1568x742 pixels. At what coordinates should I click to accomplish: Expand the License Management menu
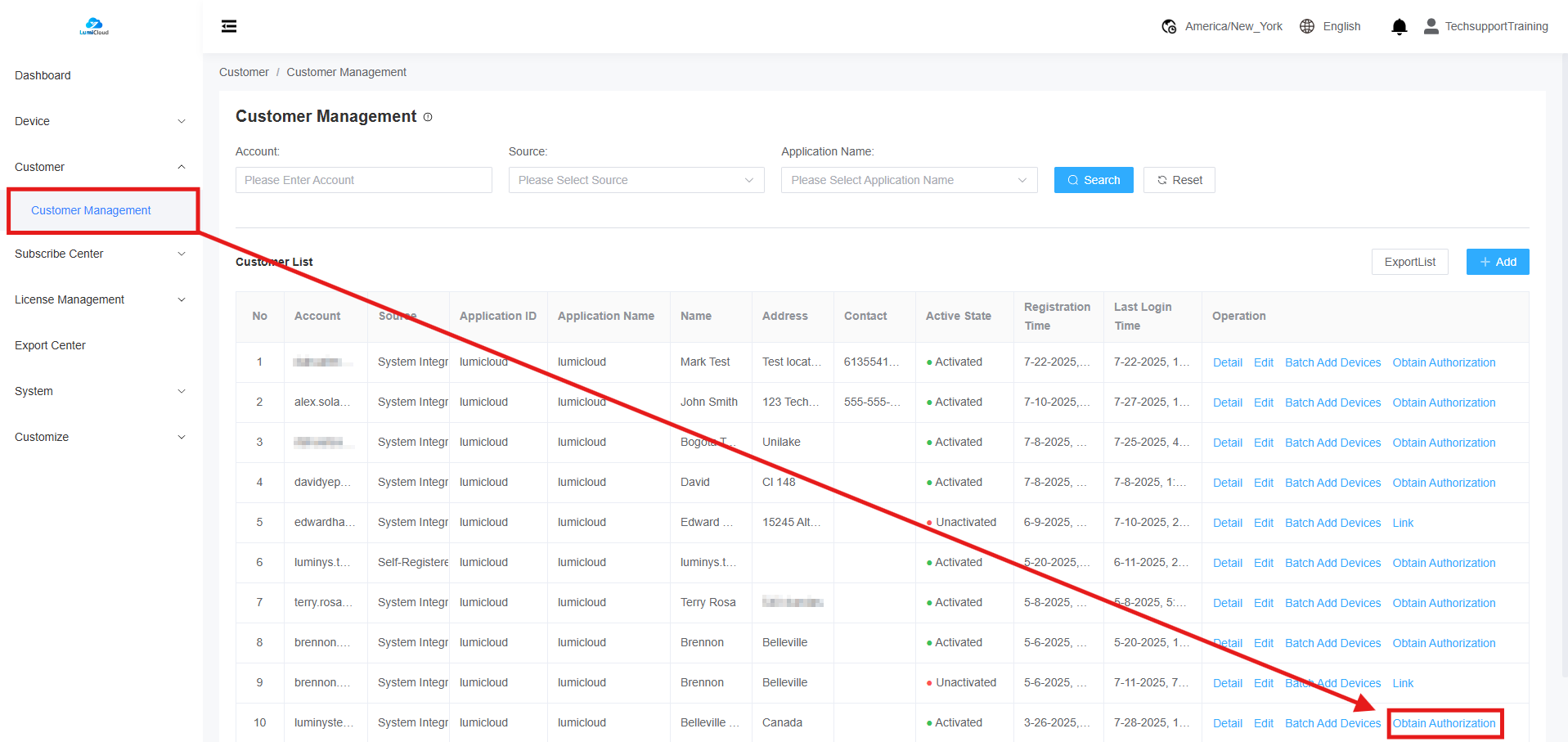pos(100,299)
